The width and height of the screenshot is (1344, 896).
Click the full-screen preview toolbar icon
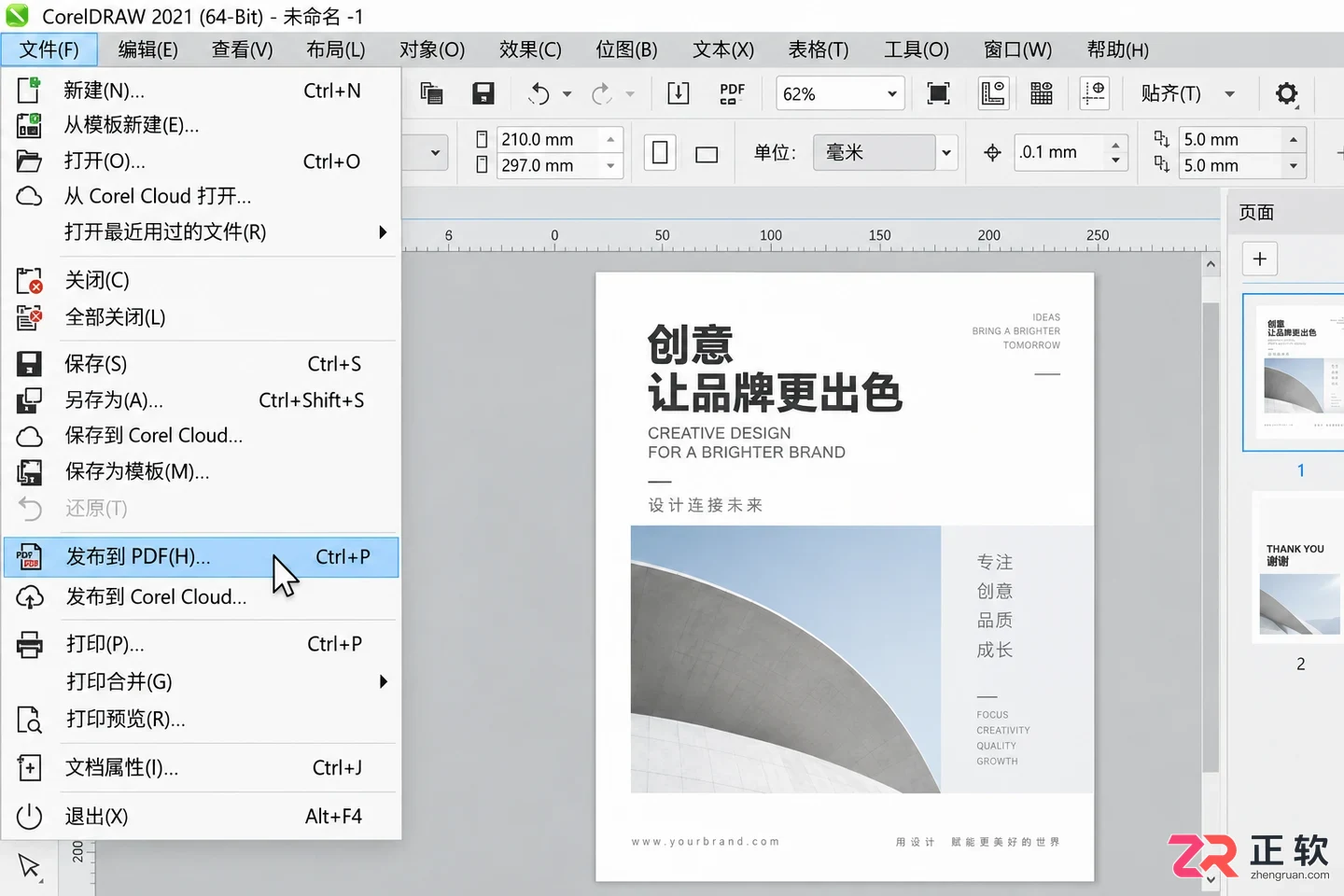(x=938, y=93)
